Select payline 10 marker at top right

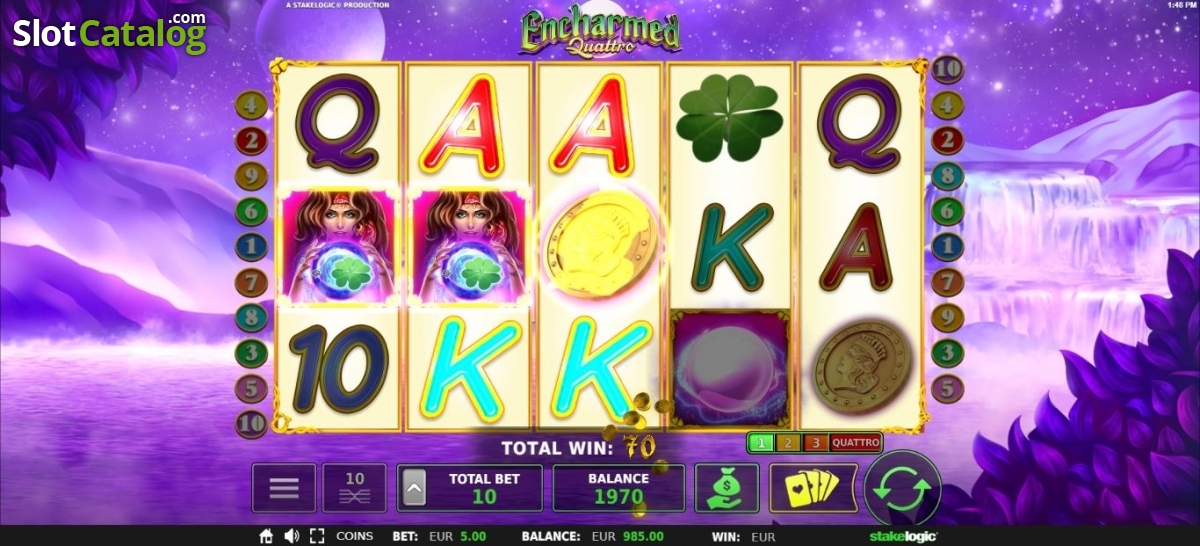tap(947, 69)
